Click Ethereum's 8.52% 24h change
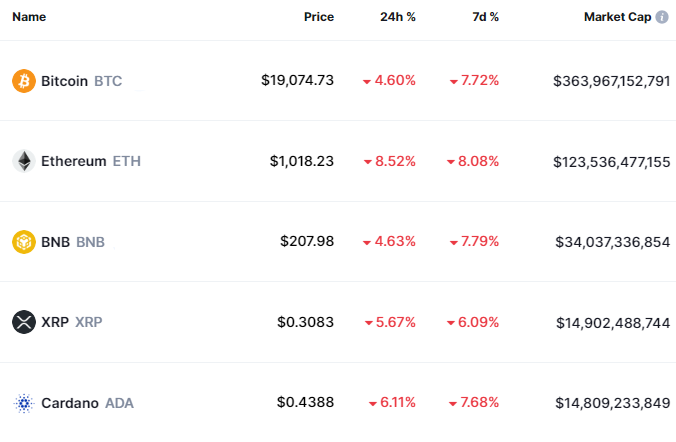Screen dimensions: 676x442 (x=395, y=161)
